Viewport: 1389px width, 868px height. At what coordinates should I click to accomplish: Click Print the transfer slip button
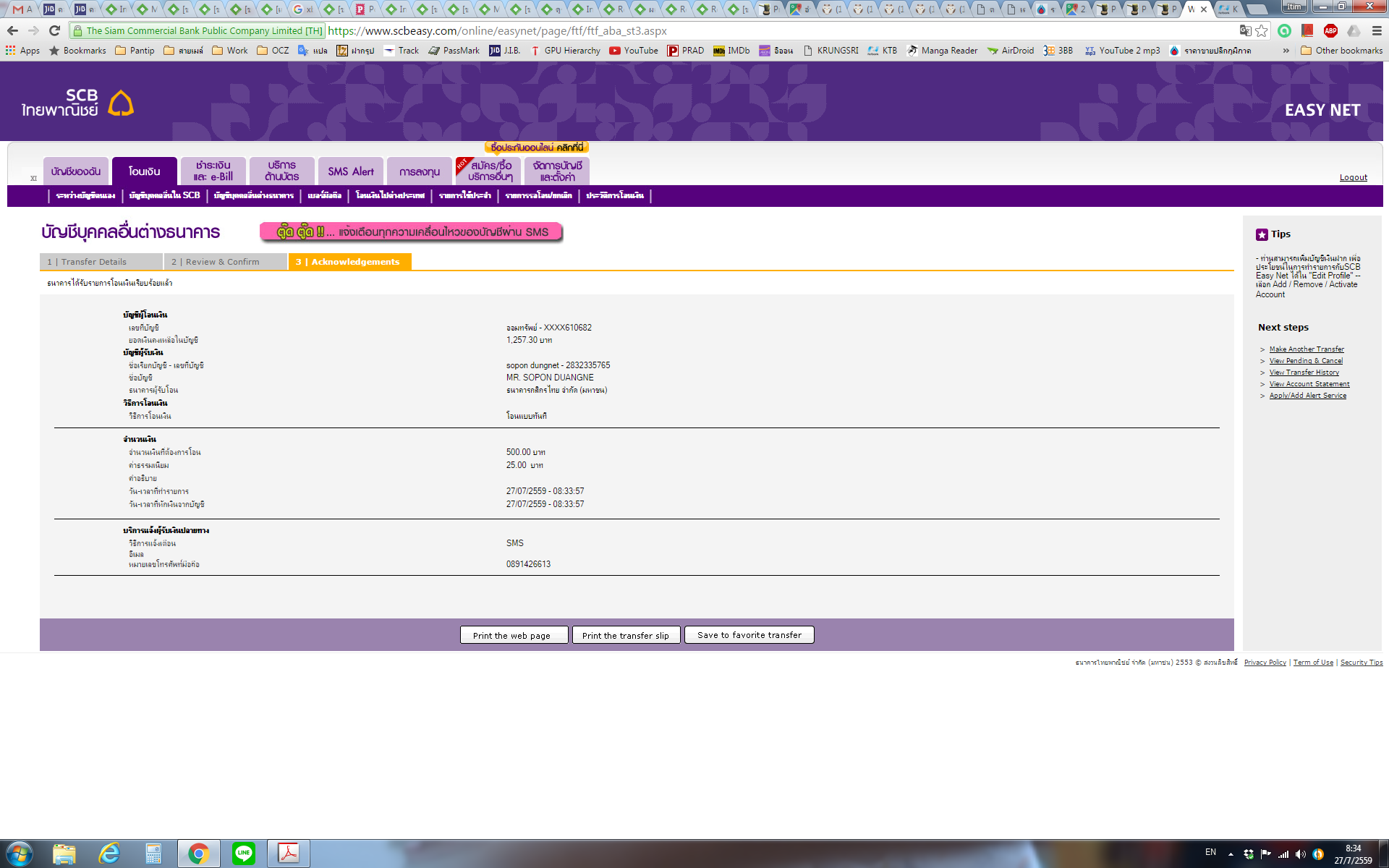[625, 635]
